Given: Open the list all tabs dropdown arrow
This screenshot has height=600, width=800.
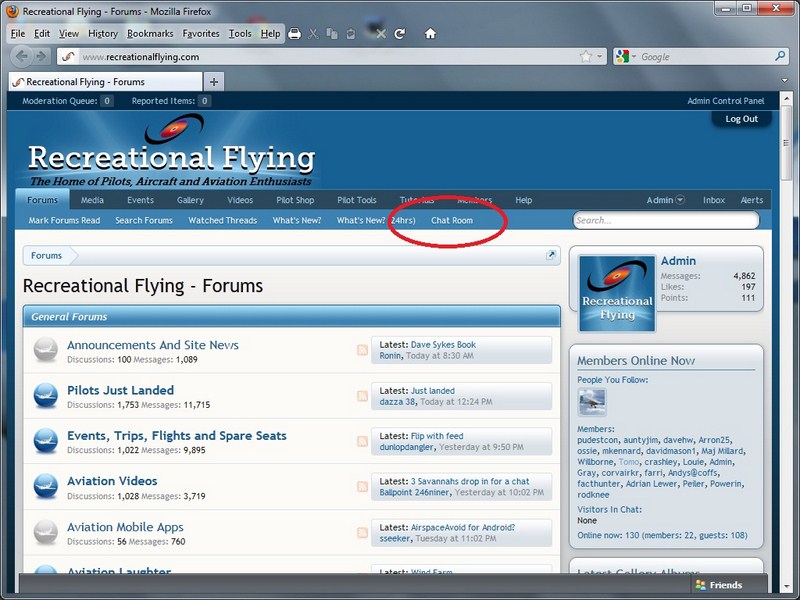Looking at the screenshot, I should click(785, 80).
